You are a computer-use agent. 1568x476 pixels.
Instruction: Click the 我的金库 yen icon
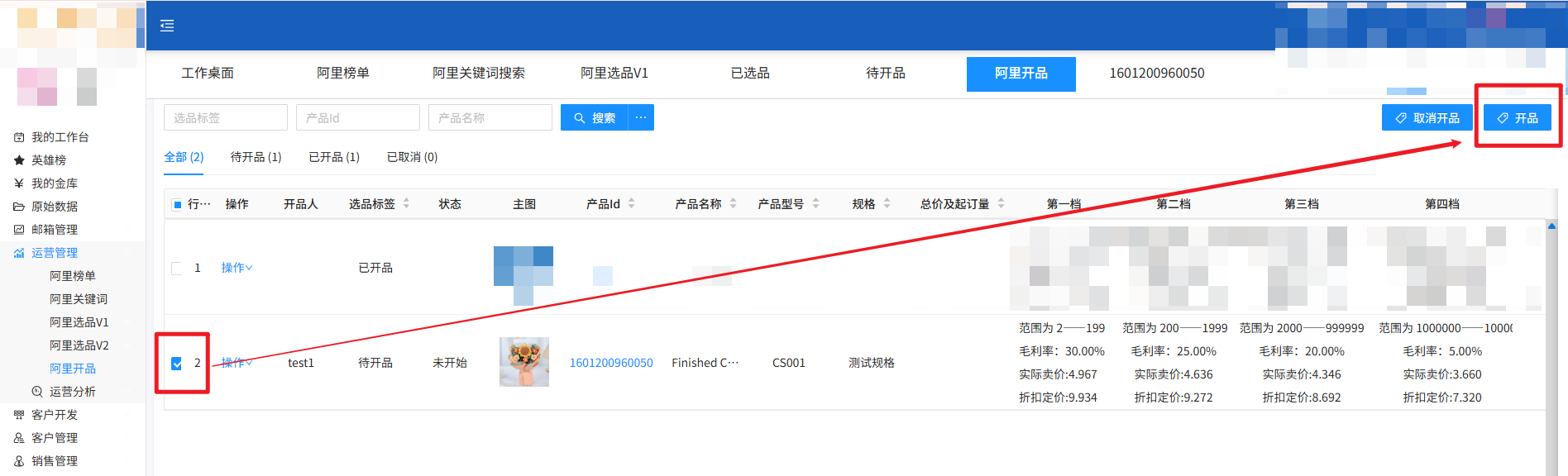(x=19, y=183)
